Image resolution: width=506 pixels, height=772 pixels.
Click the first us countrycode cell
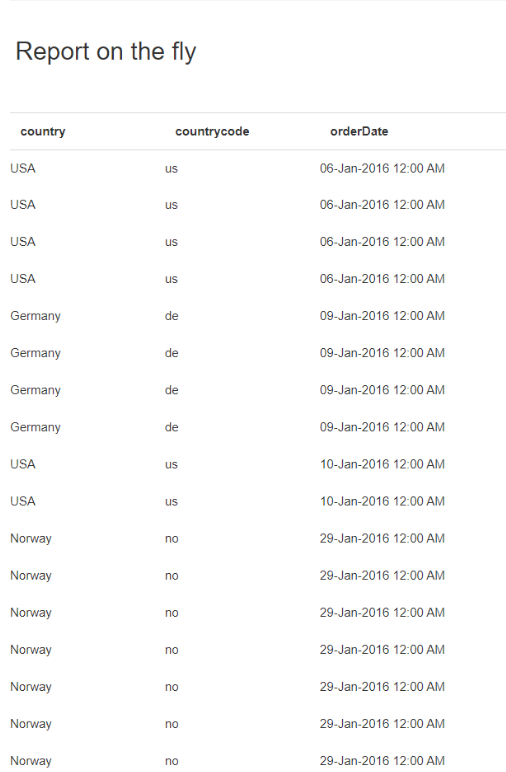pos(171,169)
